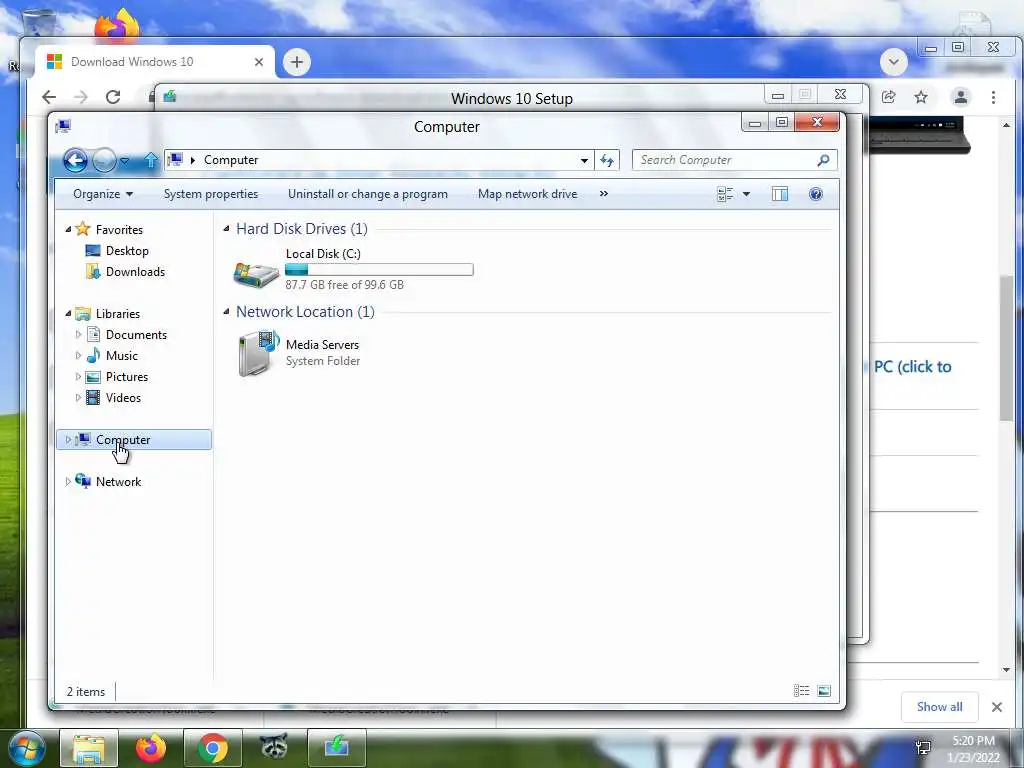Image resolution: width=1024 pixels, height=768 pixels.
Task: Open Chrome three-dot menu
Action: pos(993,97)
